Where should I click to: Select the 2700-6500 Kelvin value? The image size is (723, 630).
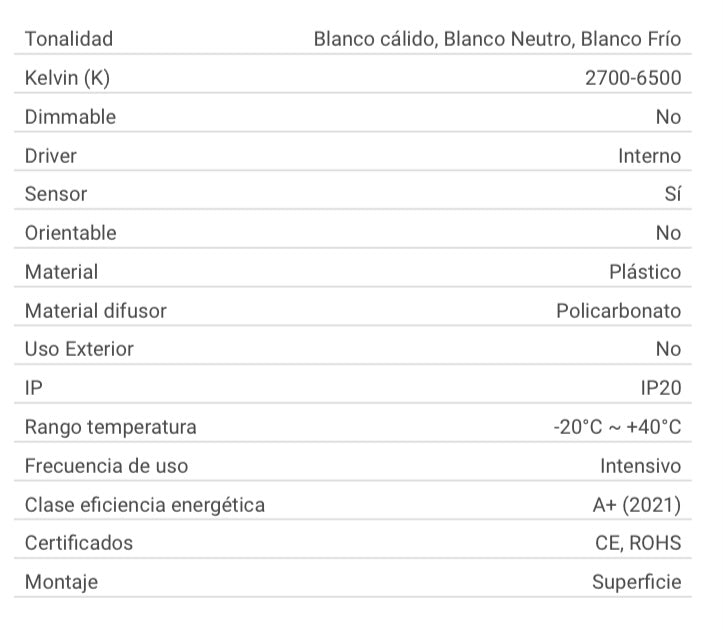coord(633,78)
